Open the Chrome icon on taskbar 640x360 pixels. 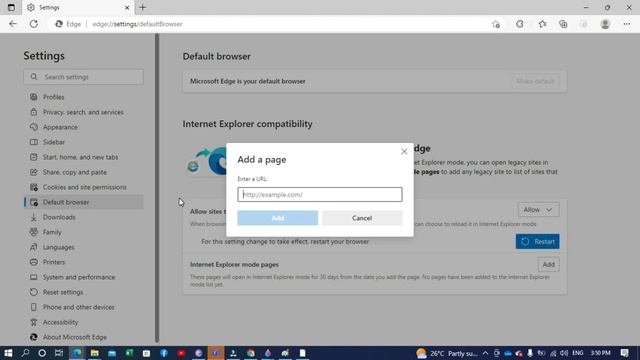point(251,353)
